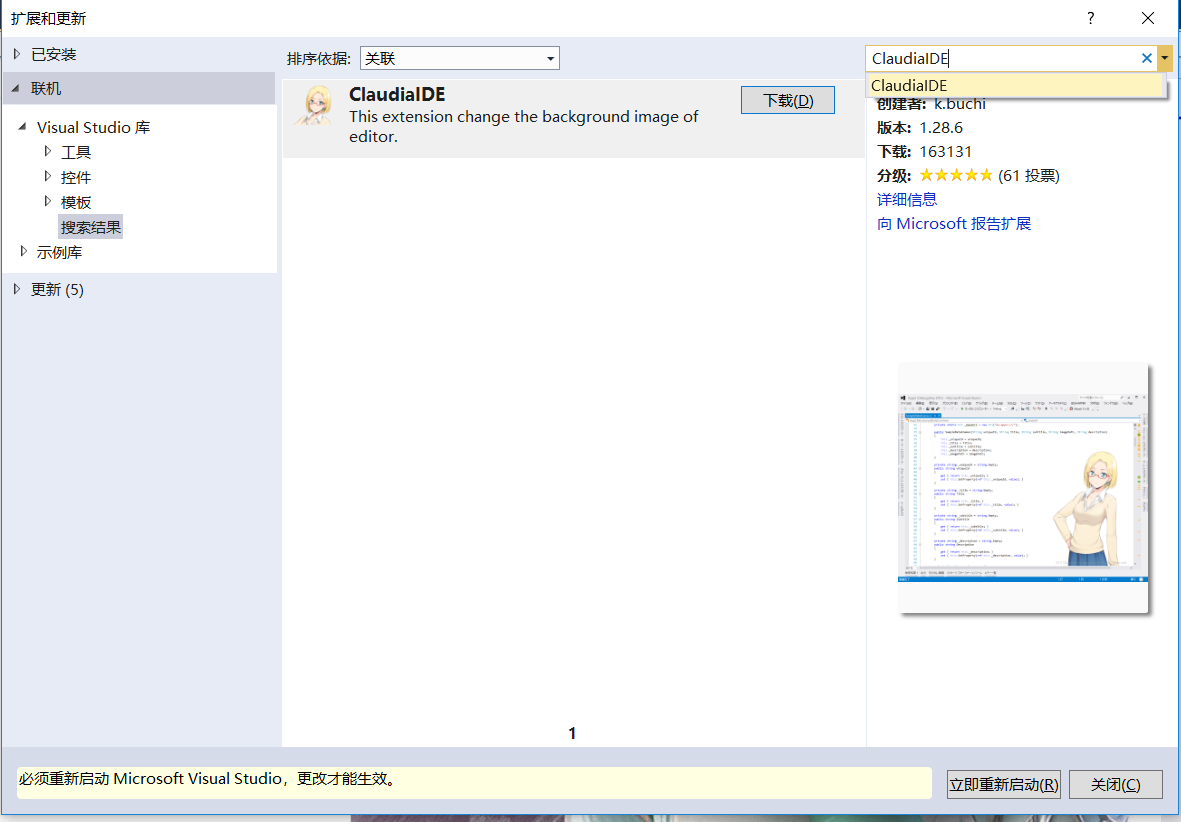This screenshot has width=1181, height=822.
Task: Select the 工具 tree item label
Action: tap(75, 152)
